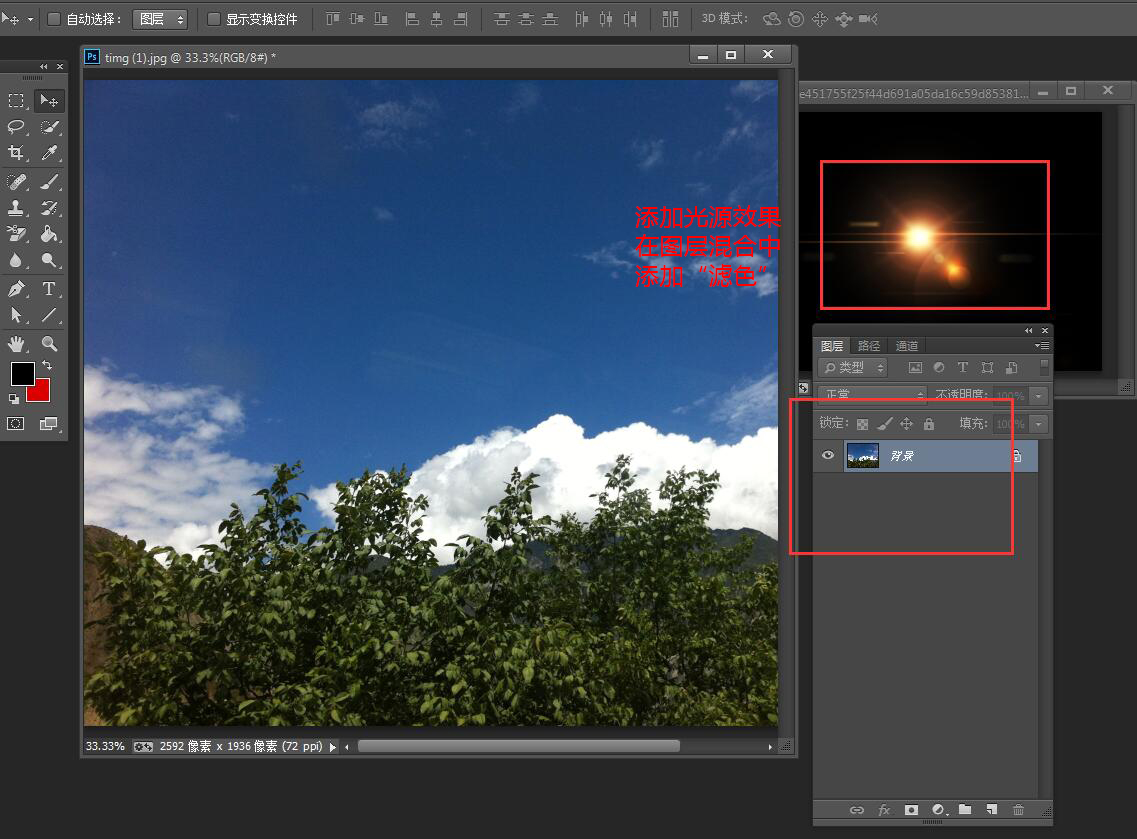This screenshot has height=839, width=1137.
Task: Select the Dodge tool
Action: click(49, 260)
